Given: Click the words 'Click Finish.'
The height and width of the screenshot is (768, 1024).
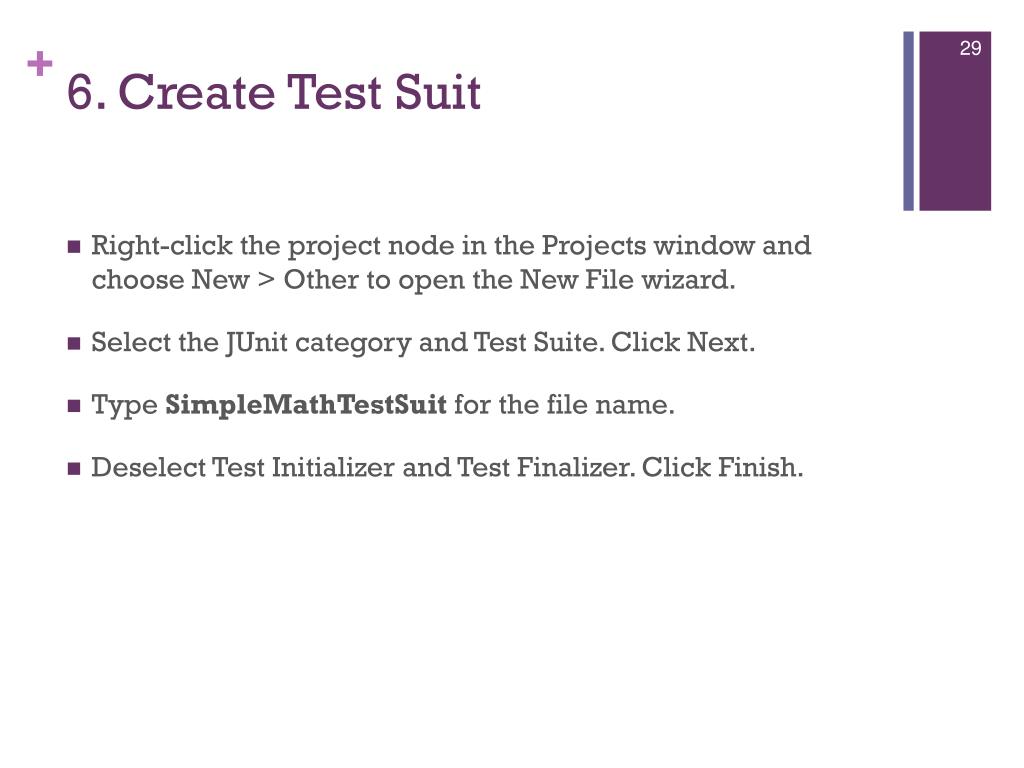Looking at the screenshot, I should 722,468.
